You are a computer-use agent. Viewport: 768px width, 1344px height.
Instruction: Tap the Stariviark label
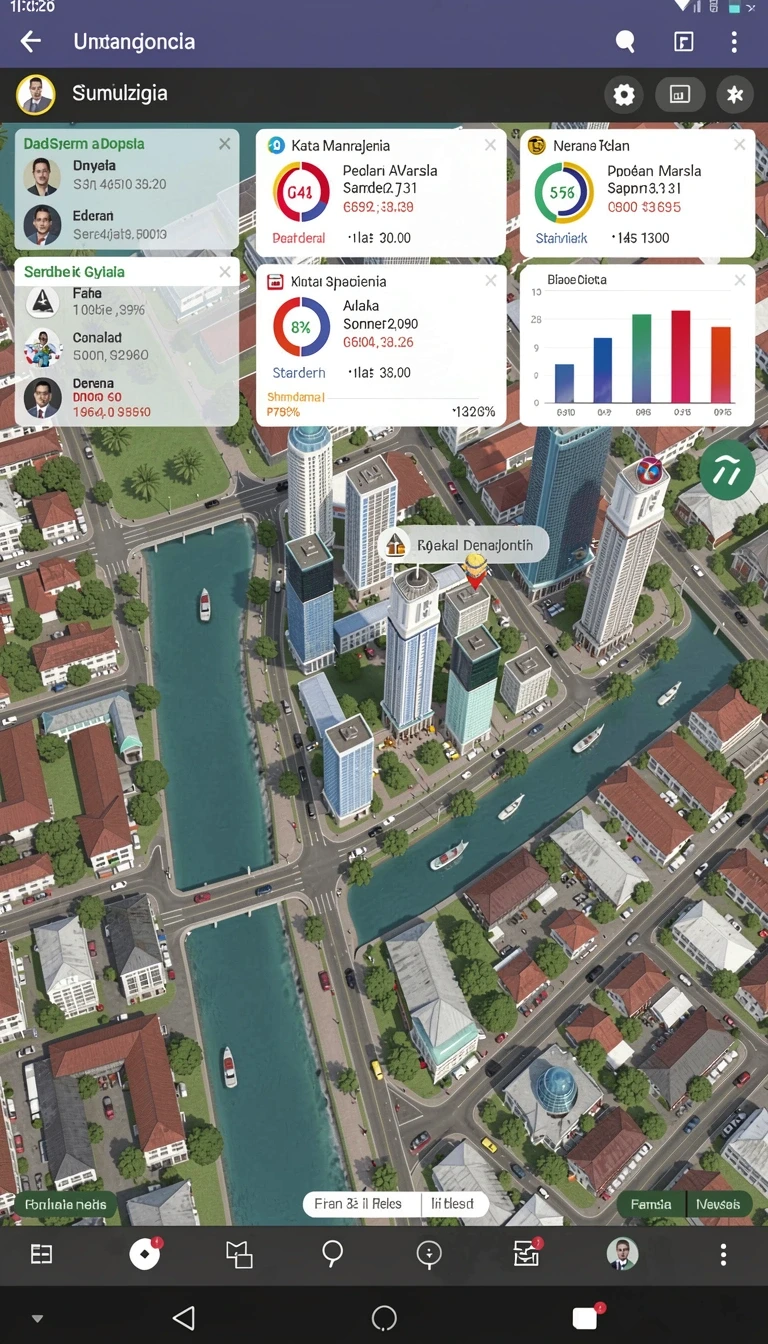562,238
